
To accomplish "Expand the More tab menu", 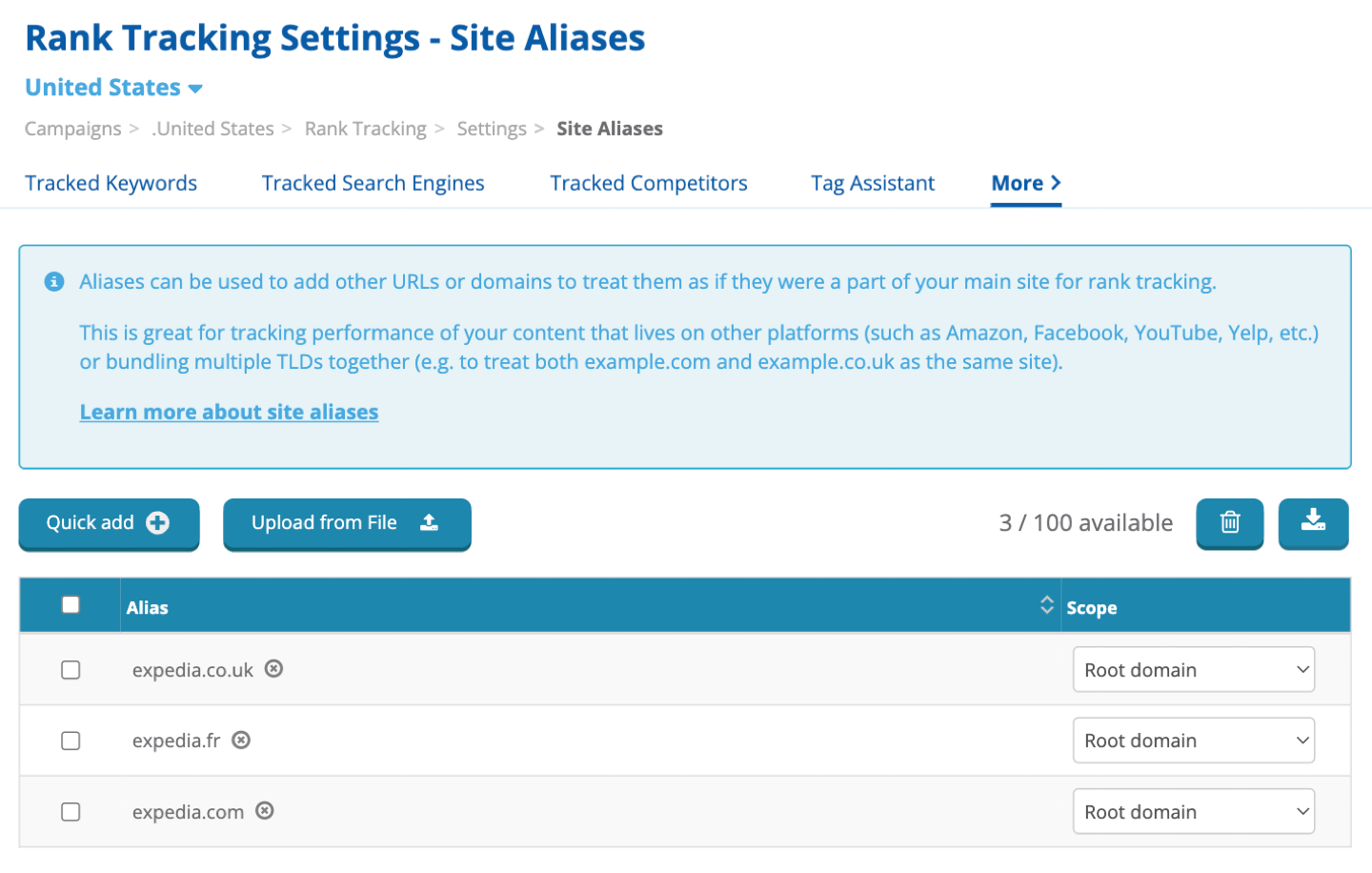I will click(x=1026, y=183).
